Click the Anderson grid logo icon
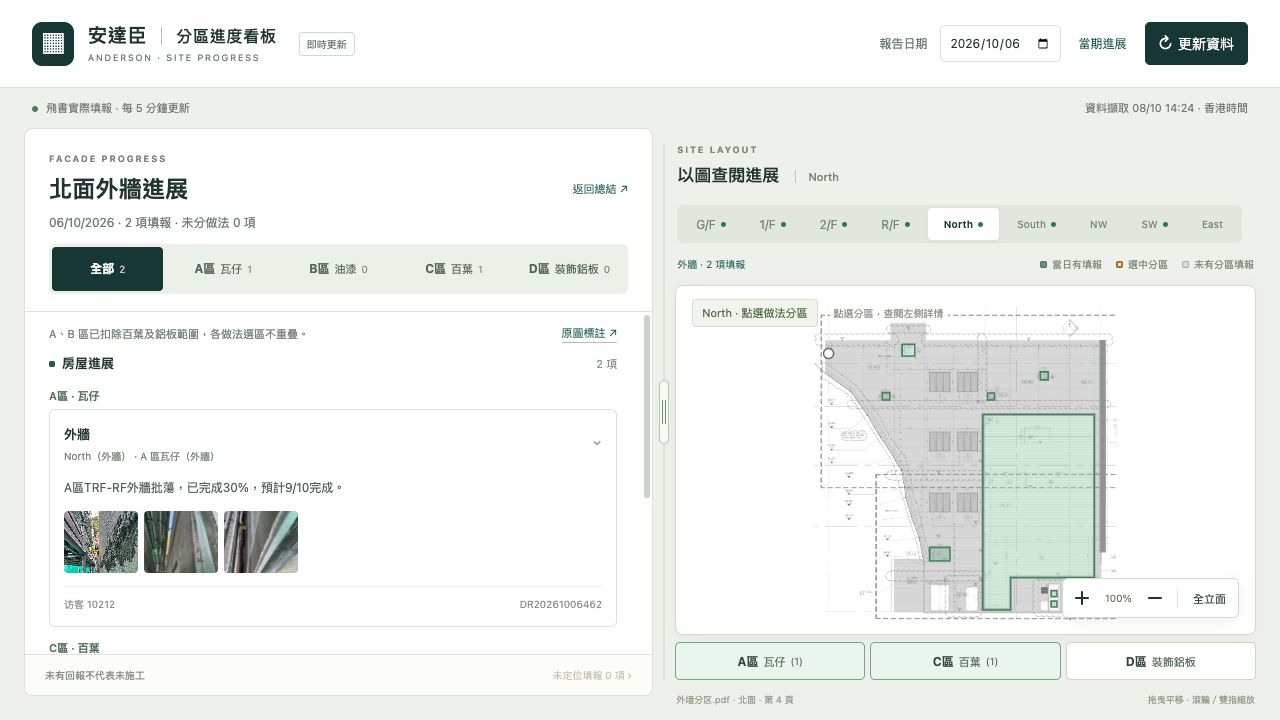This screenshot has width=1280, height=720. 53,44
